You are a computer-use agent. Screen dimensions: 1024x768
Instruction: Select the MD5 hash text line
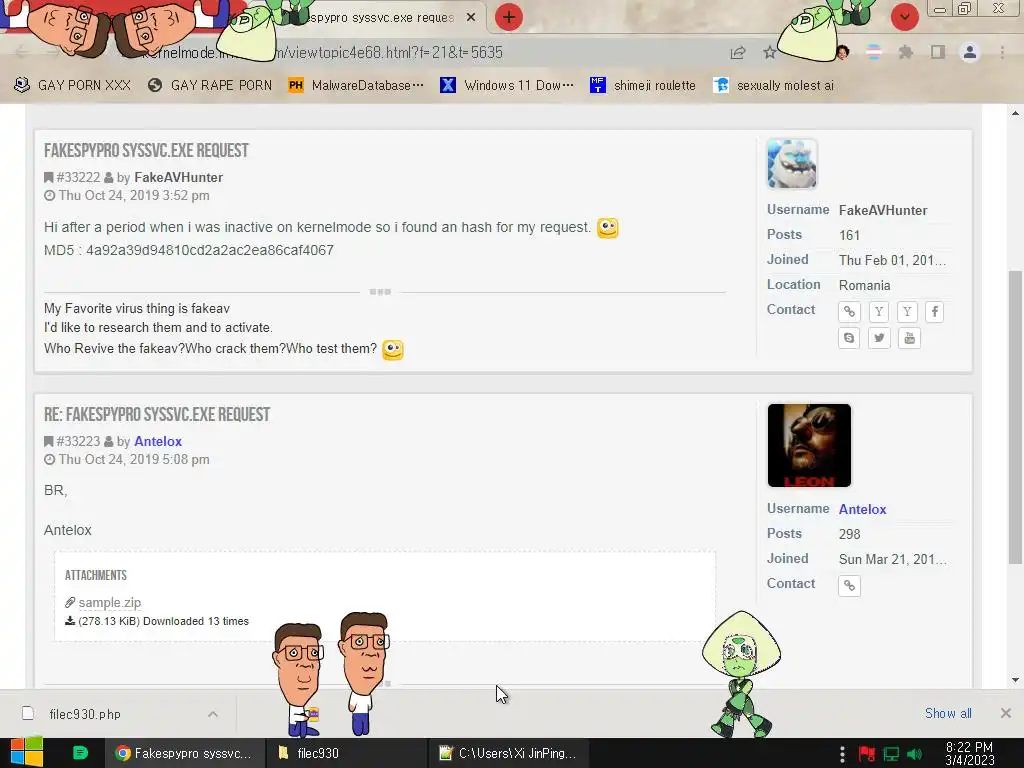(189, 250)
